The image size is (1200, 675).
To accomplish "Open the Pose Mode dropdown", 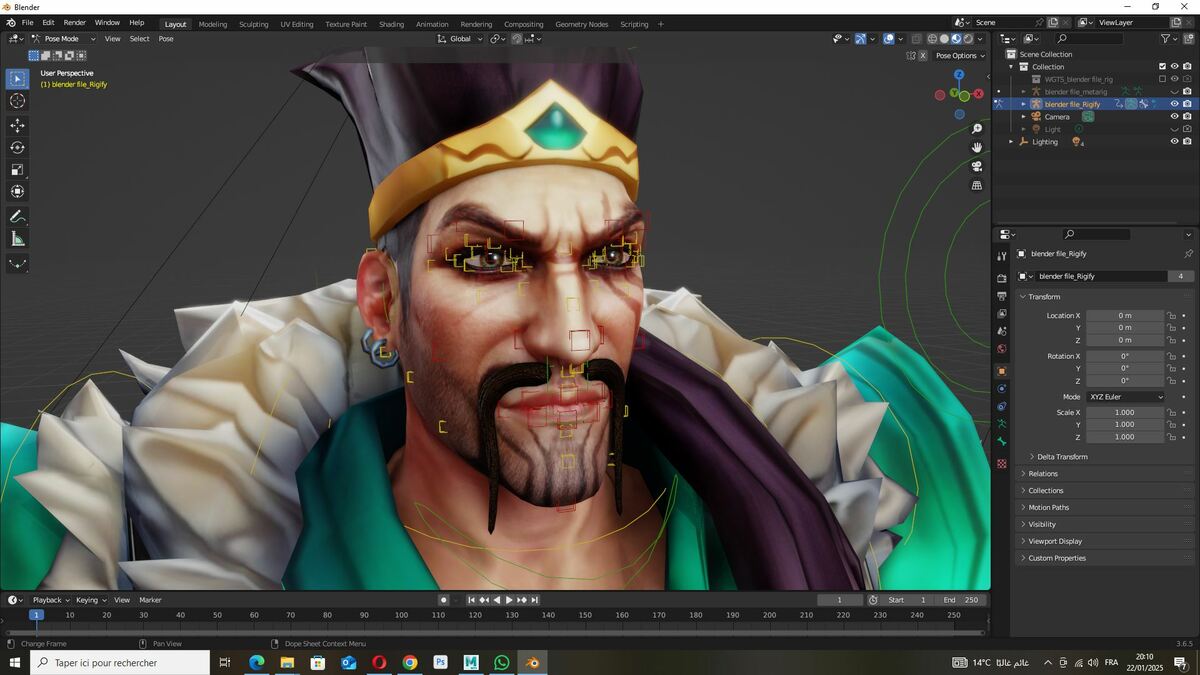I will 63,39.
